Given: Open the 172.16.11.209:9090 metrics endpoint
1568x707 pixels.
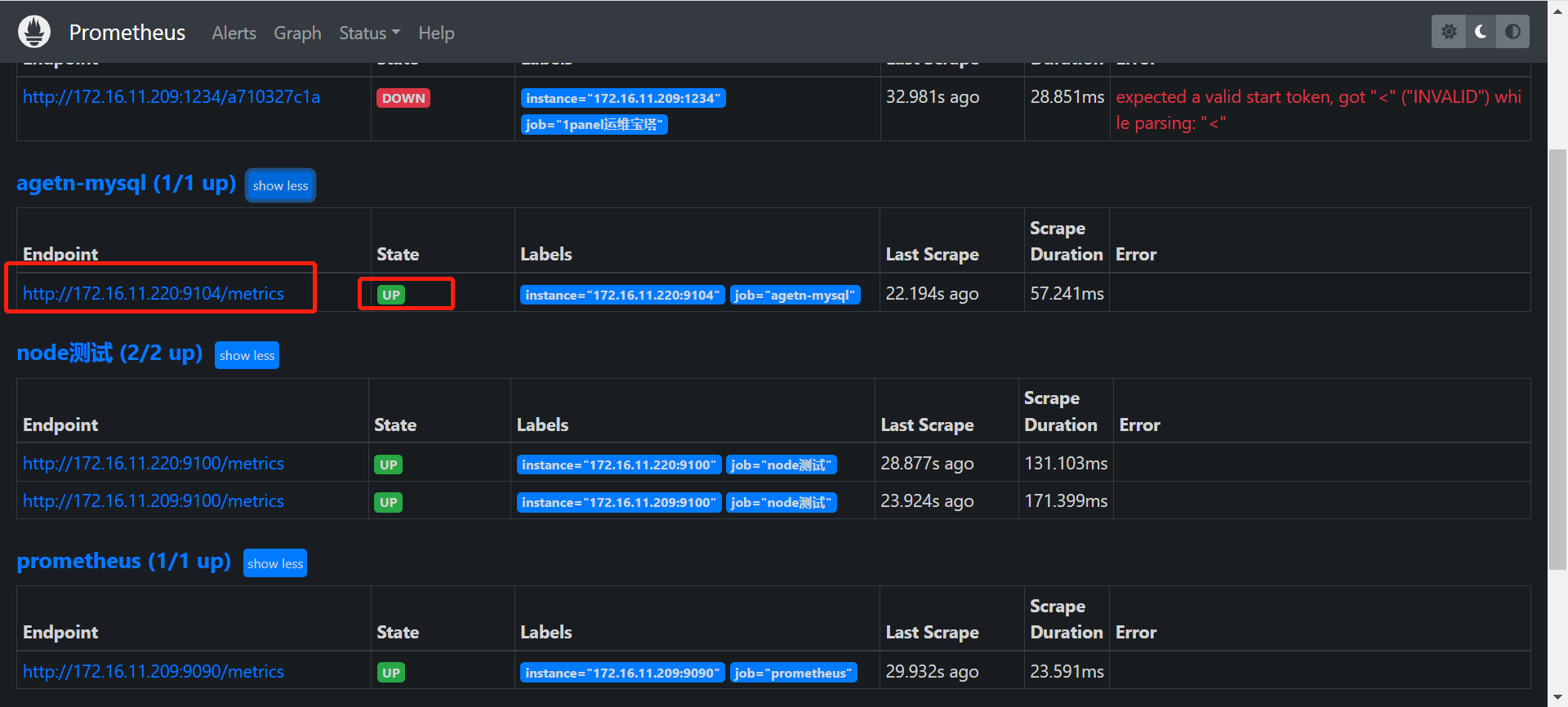Looking at the screenshot, I should tap(154, 672).
